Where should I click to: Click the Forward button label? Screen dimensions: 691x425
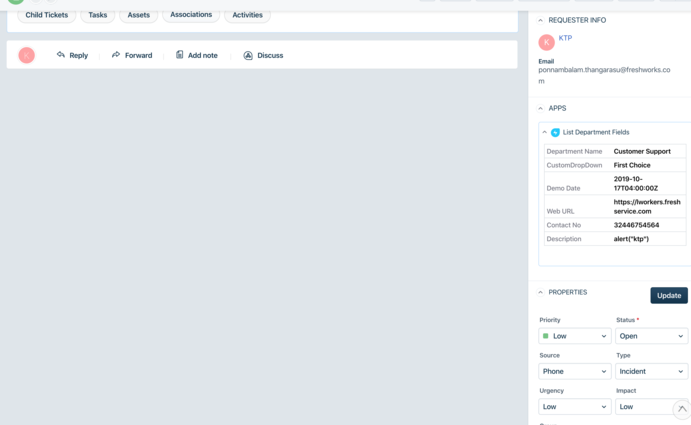(x=138, y=55)
